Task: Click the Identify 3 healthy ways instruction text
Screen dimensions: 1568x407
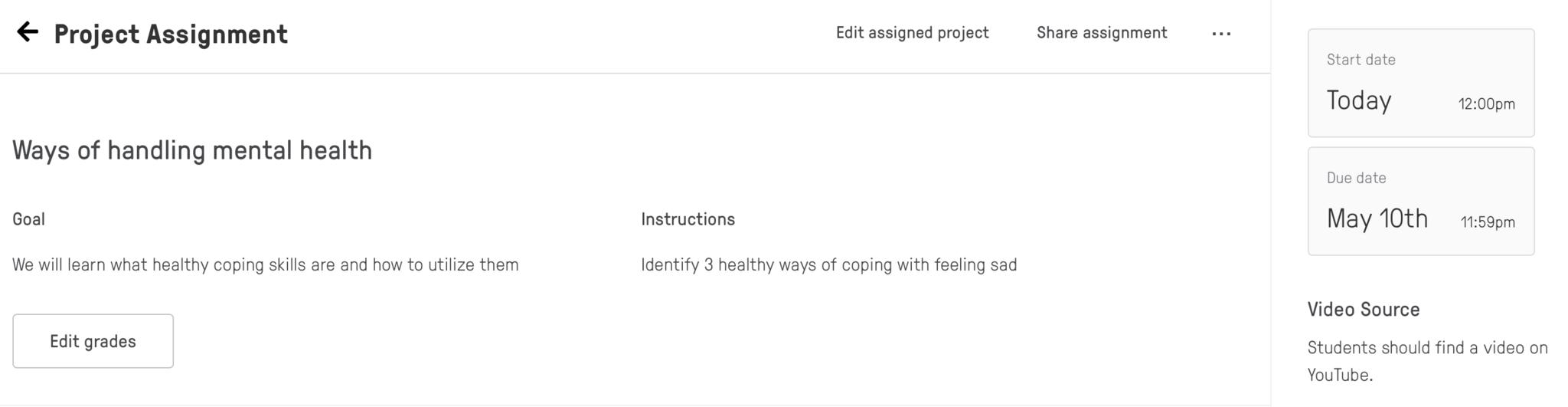Action: 828,265
